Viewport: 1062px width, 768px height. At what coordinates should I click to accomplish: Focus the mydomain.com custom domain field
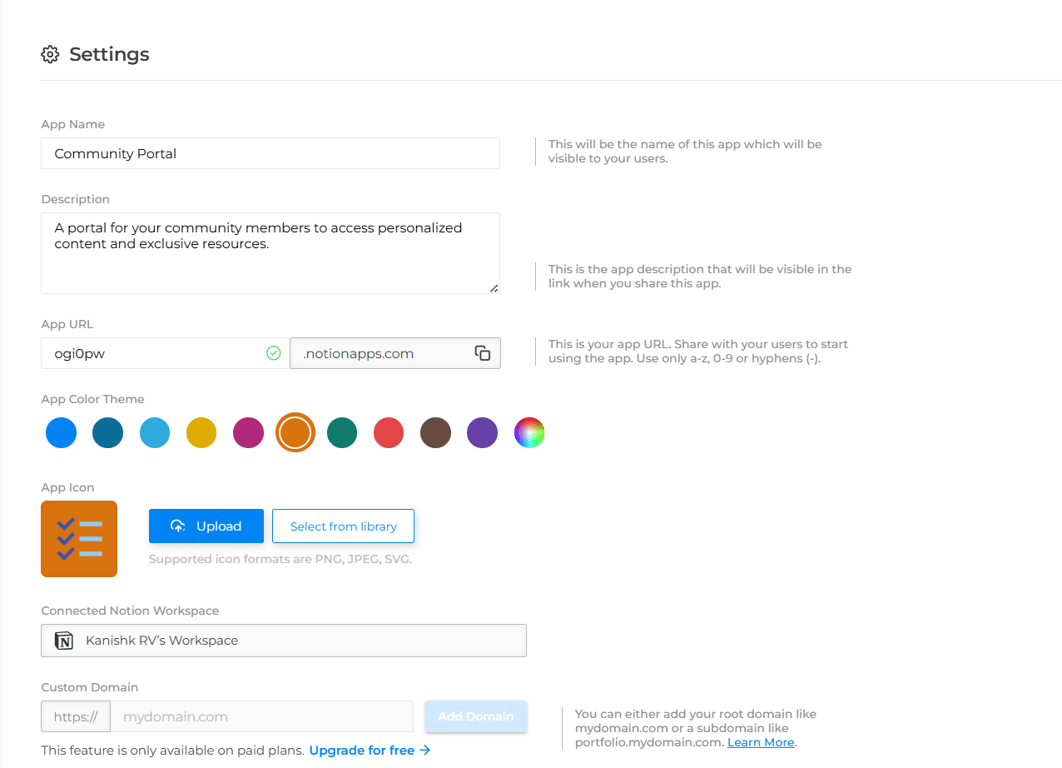point(261,716)
